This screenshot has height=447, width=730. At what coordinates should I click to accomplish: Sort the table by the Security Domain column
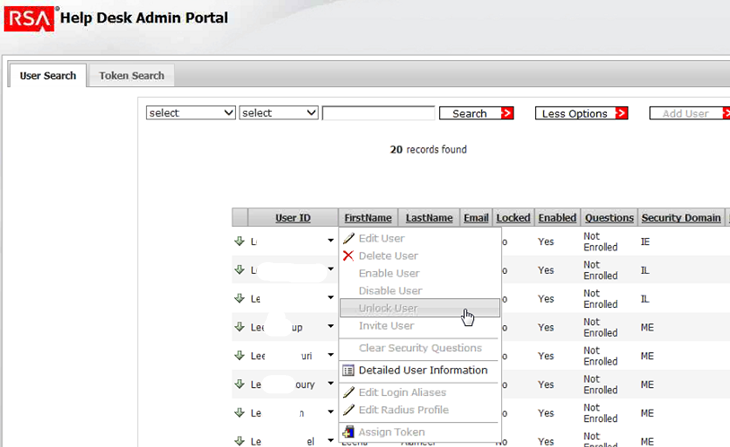click(680, 217)
